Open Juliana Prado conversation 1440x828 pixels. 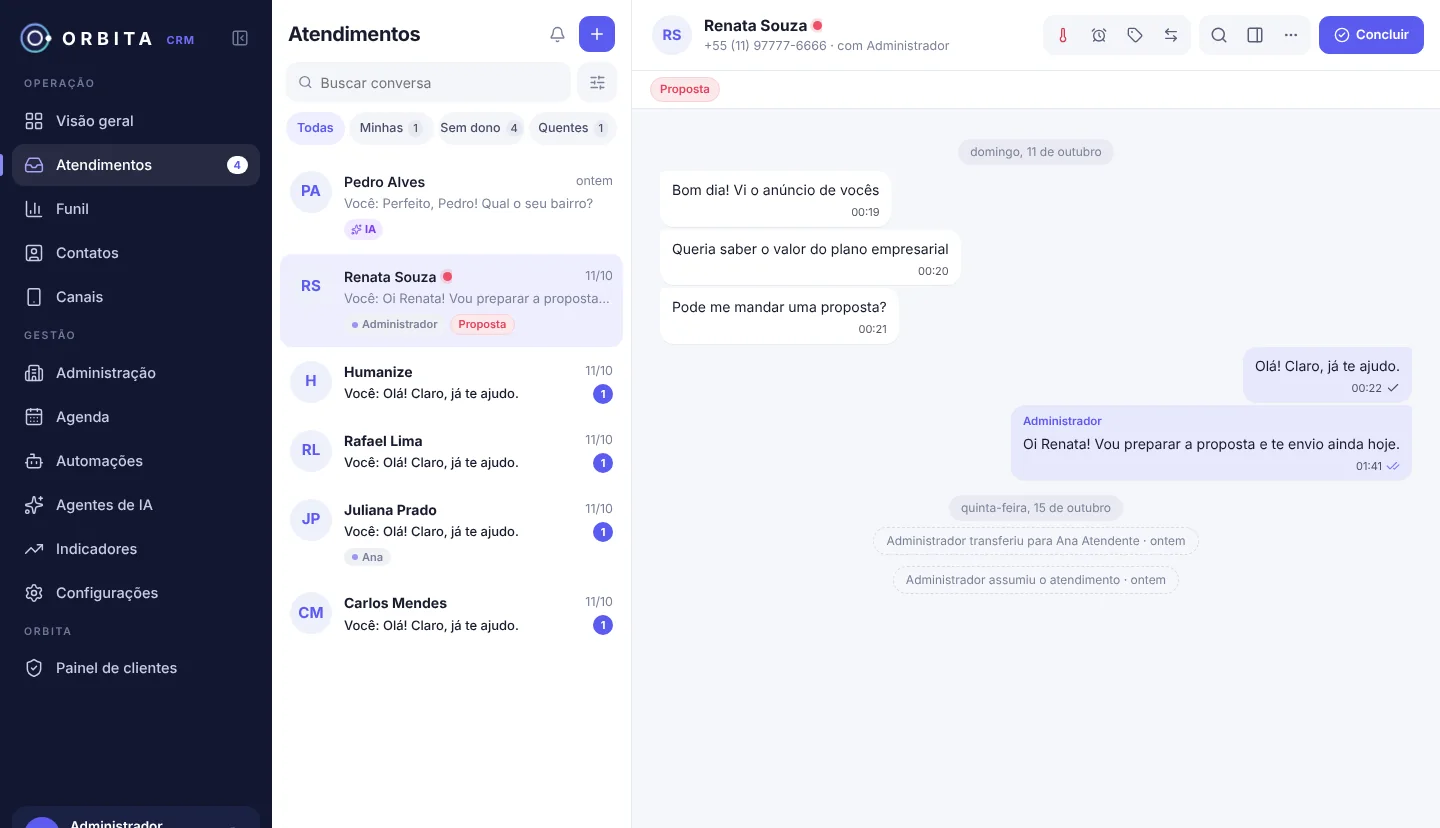451,533
